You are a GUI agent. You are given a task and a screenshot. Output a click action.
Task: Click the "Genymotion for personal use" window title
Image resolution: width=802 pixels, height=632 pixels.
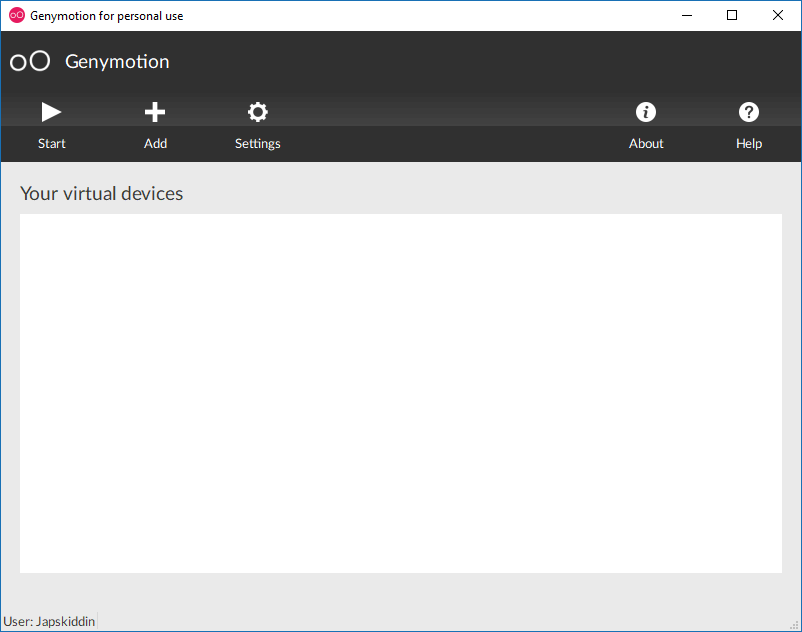pyautogui.click(x=106, y=16)
